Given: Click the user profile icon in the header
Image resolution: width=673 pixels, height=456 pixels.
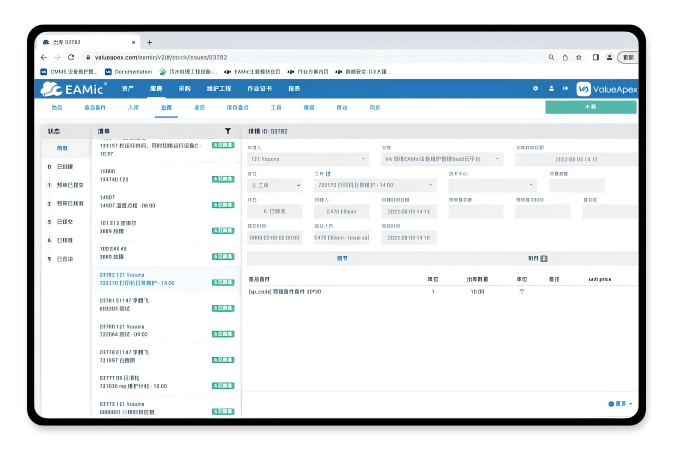Looking at the screenshot, I should pos(550,89).
